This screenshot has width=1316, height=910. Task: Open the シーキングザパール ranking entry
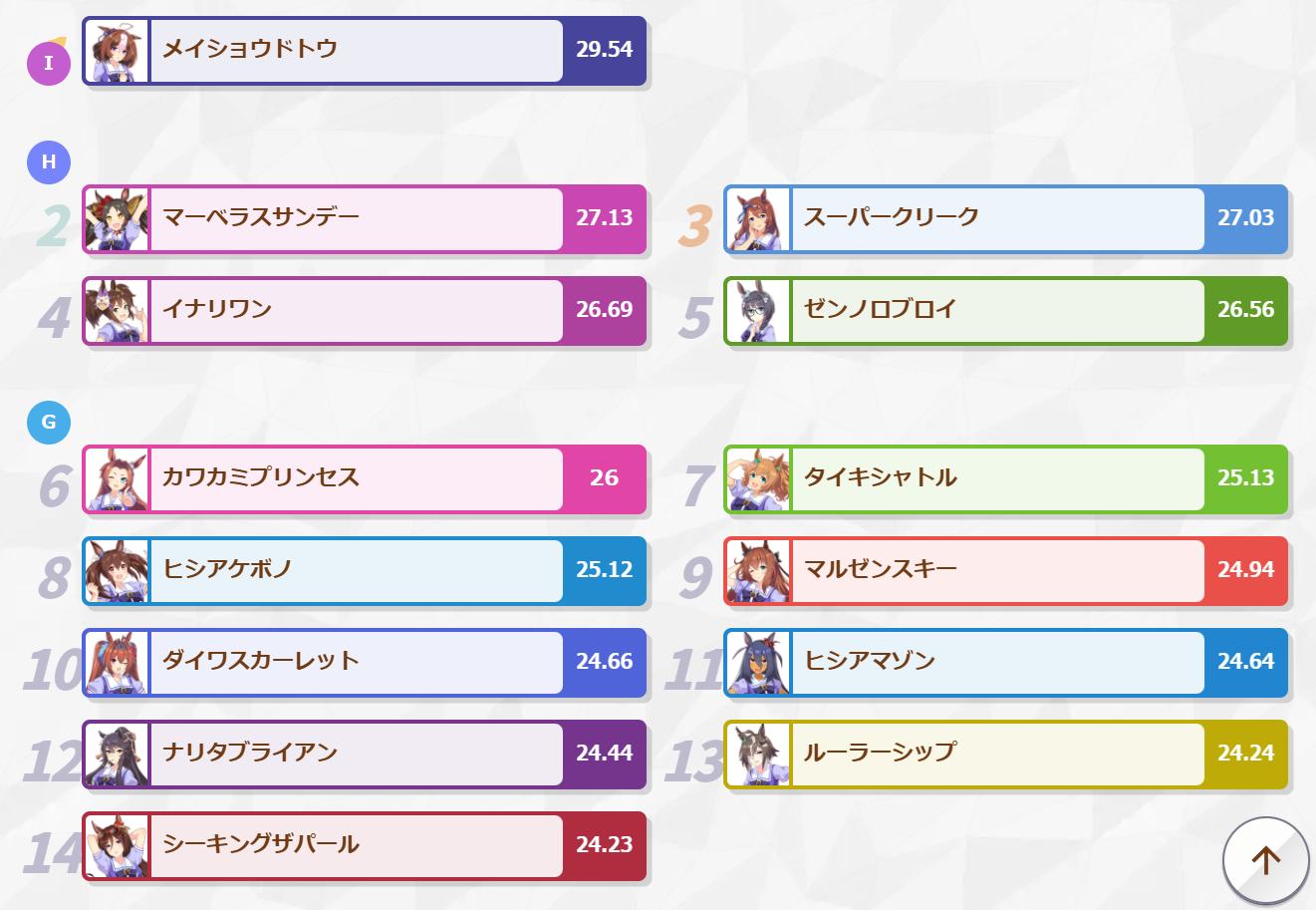coord(356,845)
